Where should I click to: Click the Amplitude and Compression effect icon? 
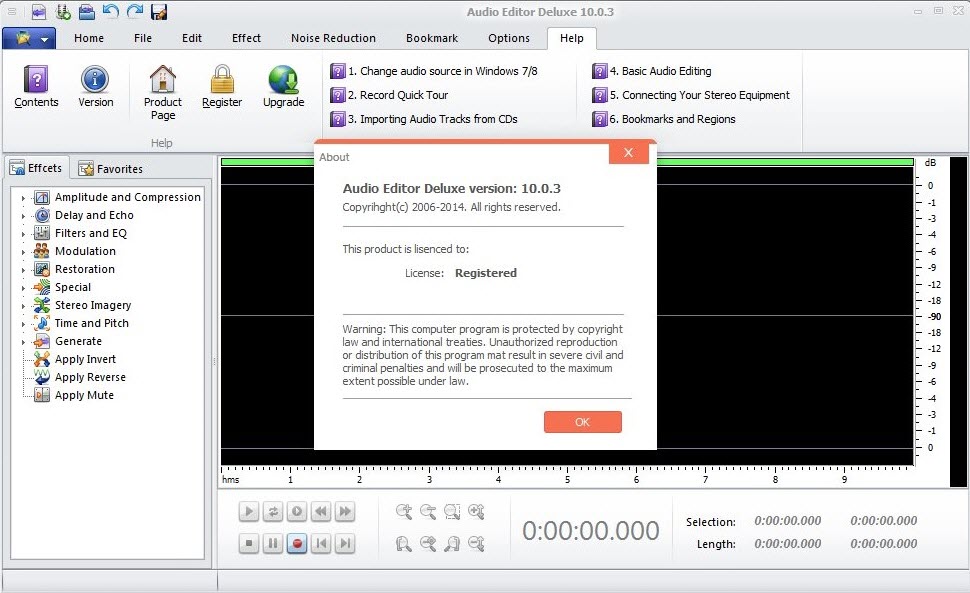point(41,197)
